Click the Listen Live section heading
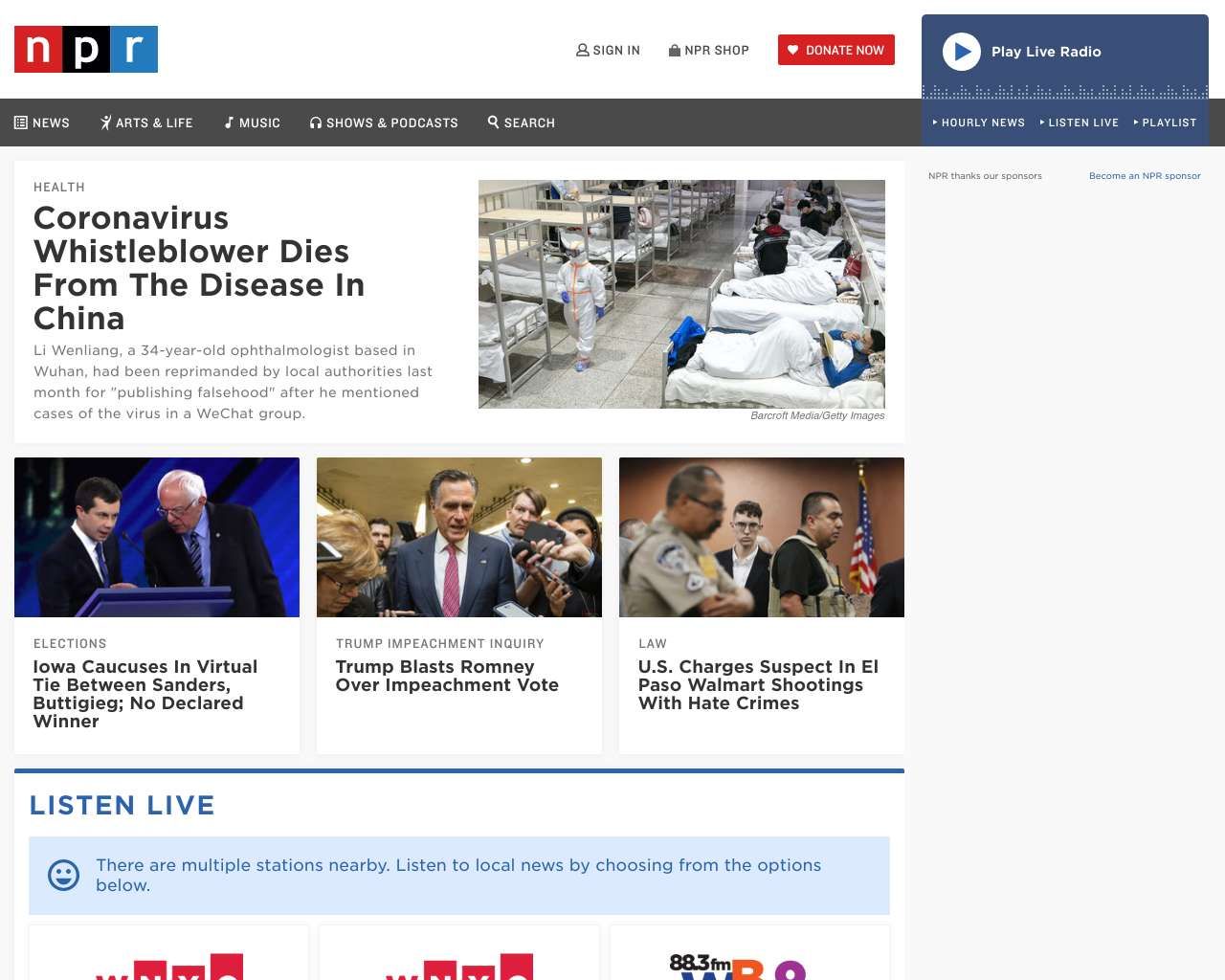The image size is (1225, 980). pyautogui.click(x=122, y=806)
